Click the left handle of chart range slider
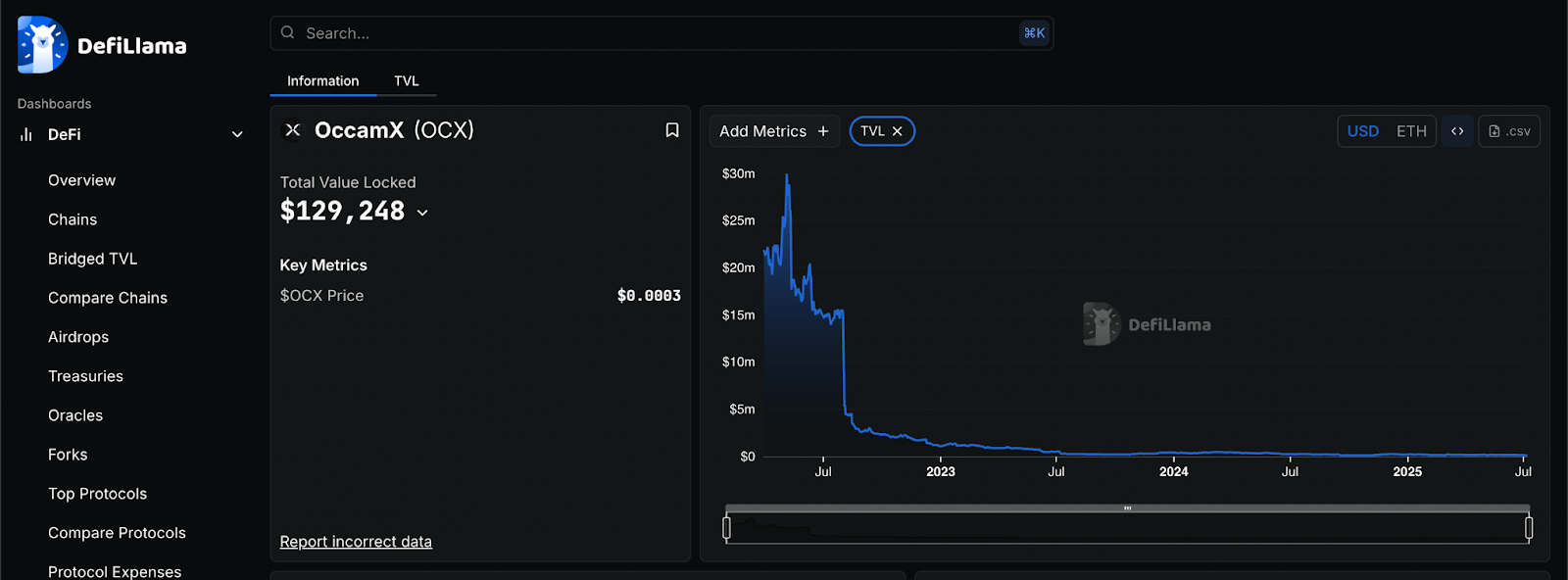1568x580 pixels. (x=726, y=528)
